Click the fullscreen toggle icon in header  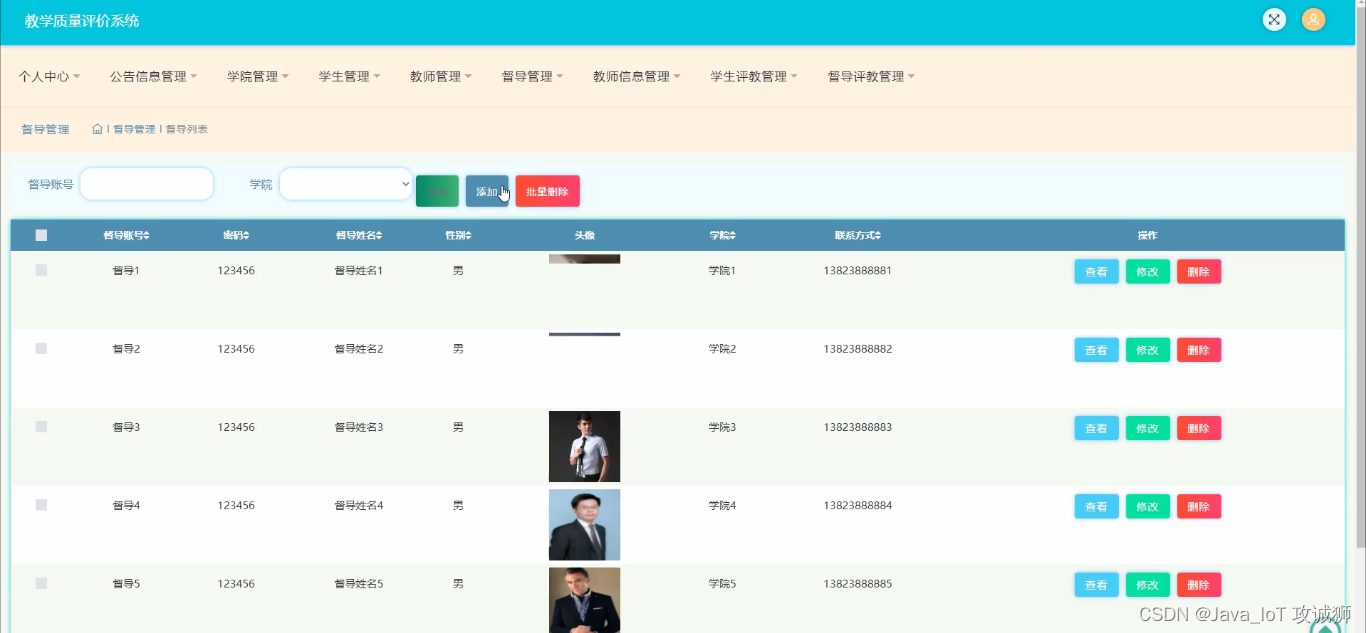tap(1274, 20)
